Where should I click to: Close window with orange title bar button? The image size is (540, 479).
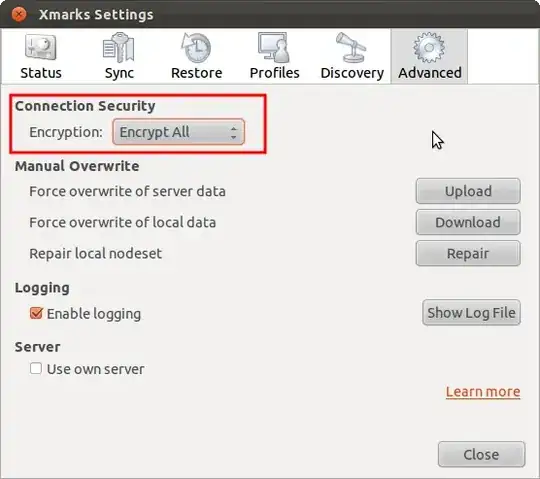coord(19,14)
